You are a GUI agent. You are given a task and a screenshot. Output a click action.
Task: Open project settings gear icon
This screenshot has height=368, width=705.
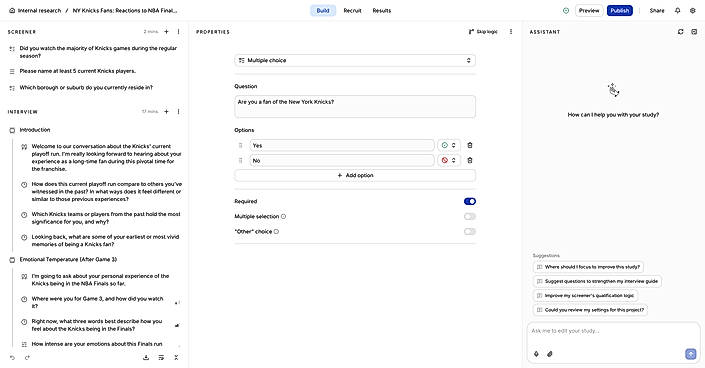point(693,10)
